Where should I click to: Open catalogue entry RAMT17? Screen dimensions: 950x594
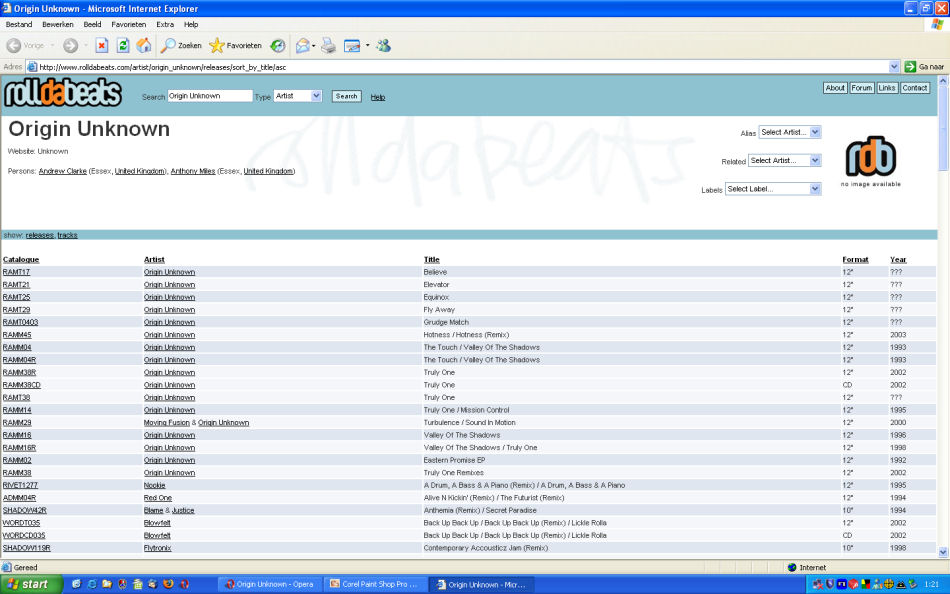point(16,272)
